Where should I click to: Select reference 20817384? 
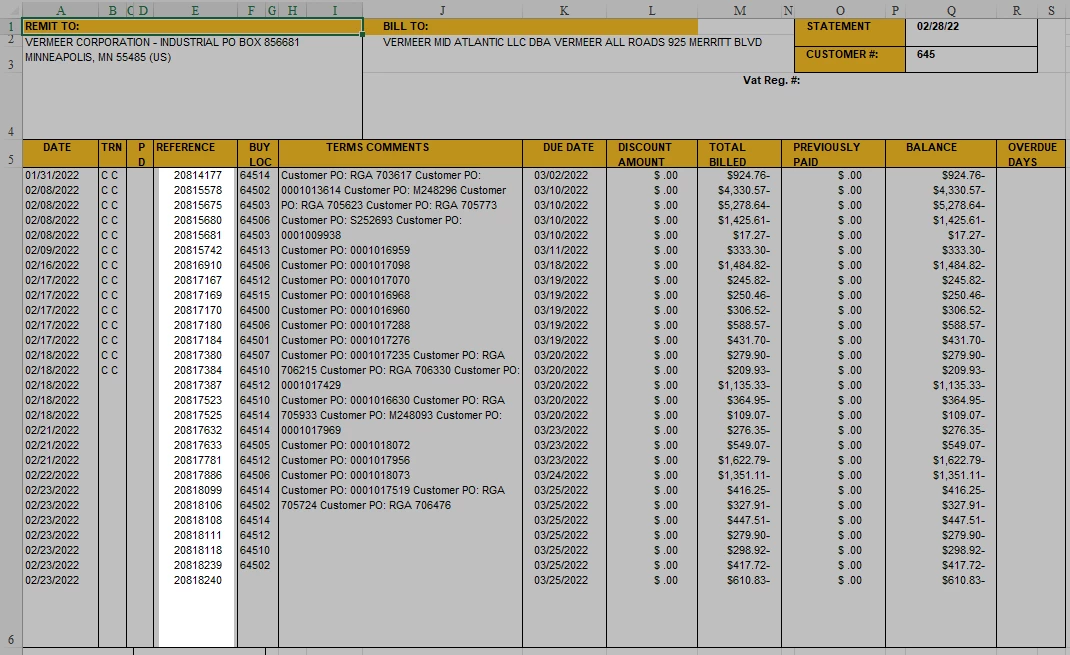[198, 370]
